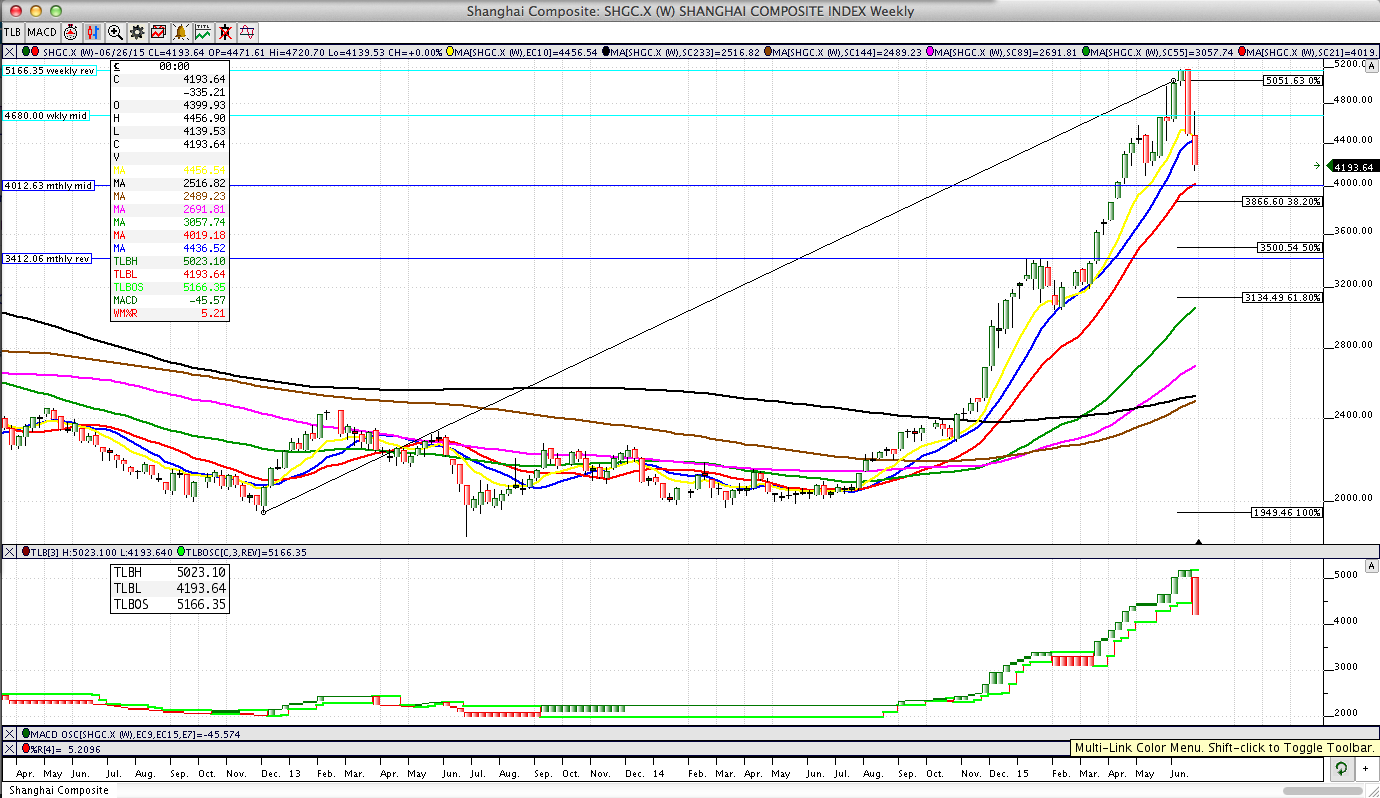The width and height of the screenshot is (1380, 798).
Task: Open the alerts bell icon
Action: [x=181, y=32]
